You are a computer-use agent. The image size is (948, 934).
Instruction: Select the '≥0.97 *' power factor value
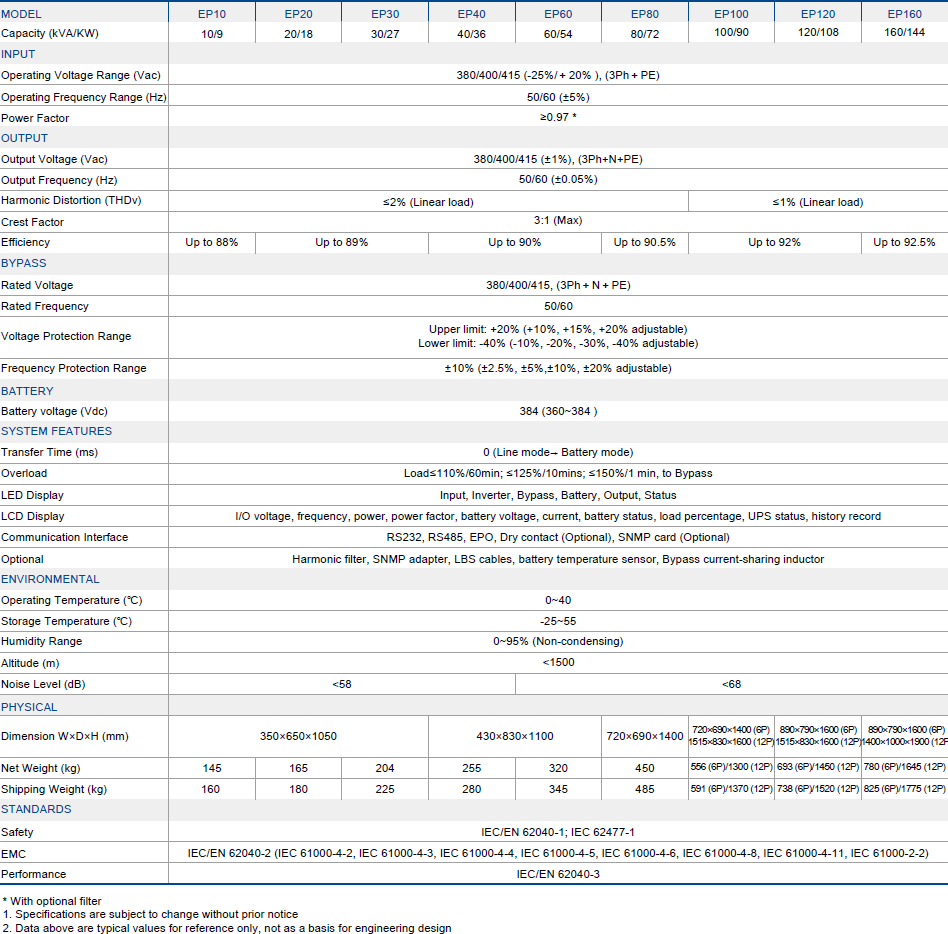(558, 117)
